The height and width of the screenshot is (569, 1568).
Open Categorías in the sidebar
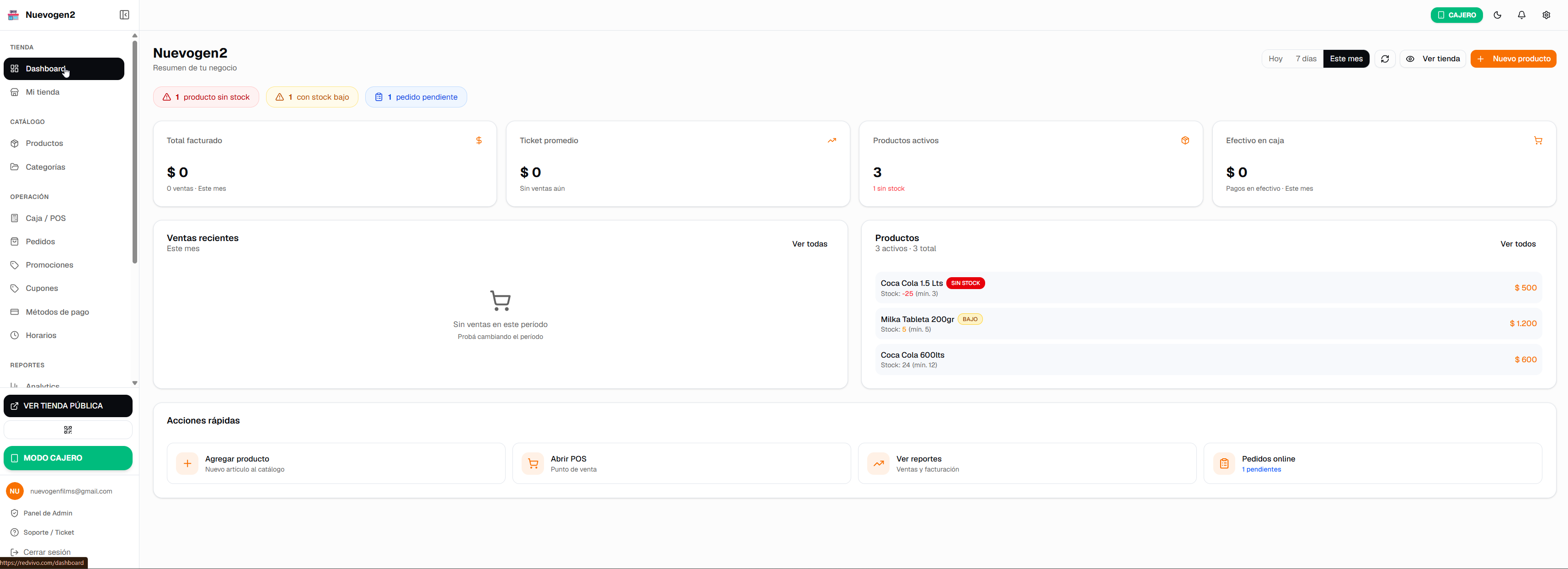pyautogui.click(x=64, y=167)
